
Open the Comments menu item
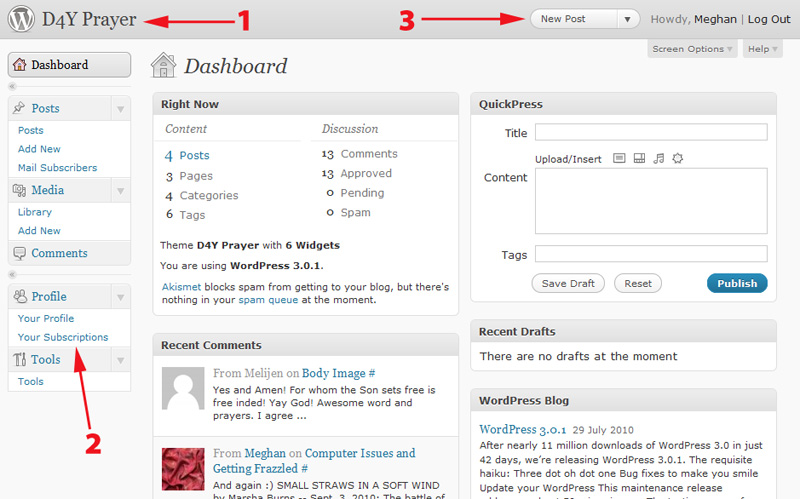coord(59,253)
